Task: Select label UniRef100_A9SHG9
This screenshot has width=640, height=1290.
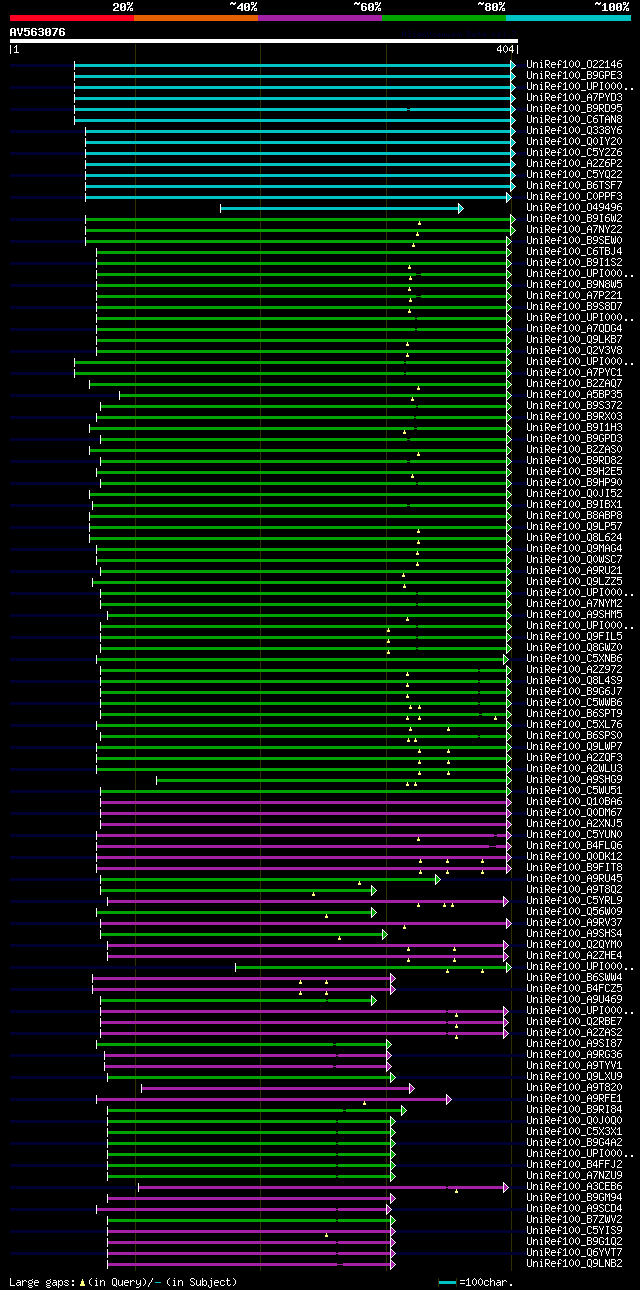Action: (574, 779)
